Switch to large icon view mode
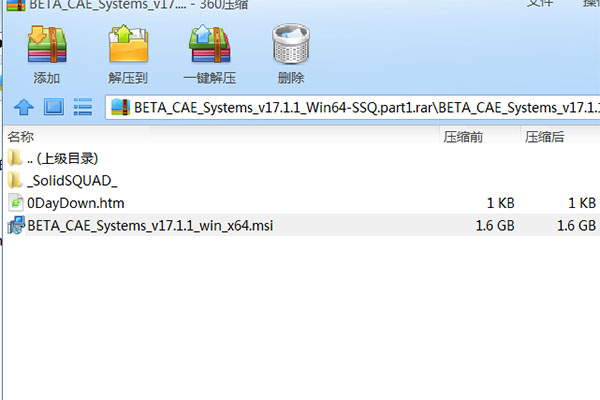 pyautogui.click(x=54, y=107)
